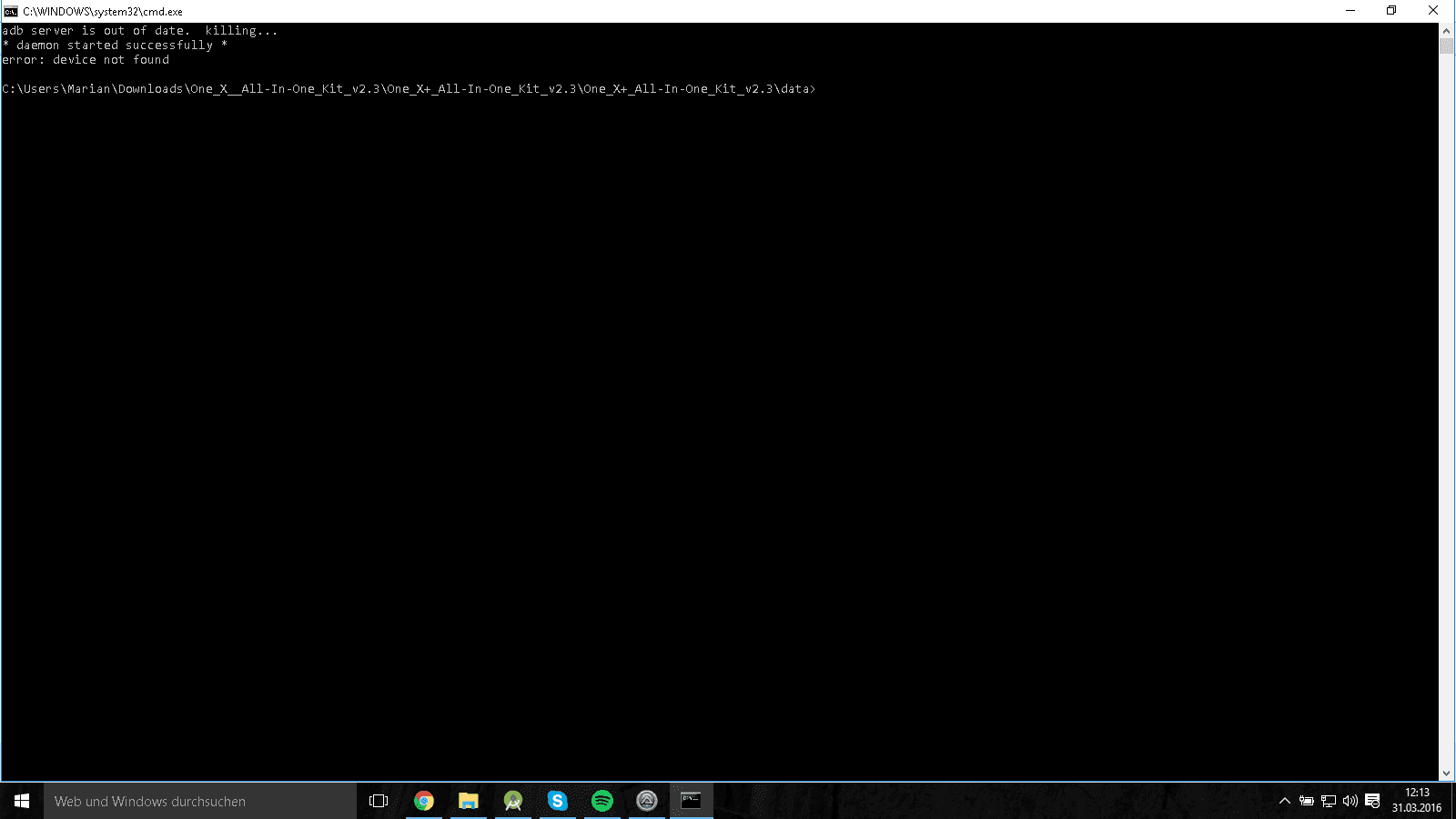Click the 'daemon started successfully' line
The image size is (1456, 819).
(x=115, y=45)
